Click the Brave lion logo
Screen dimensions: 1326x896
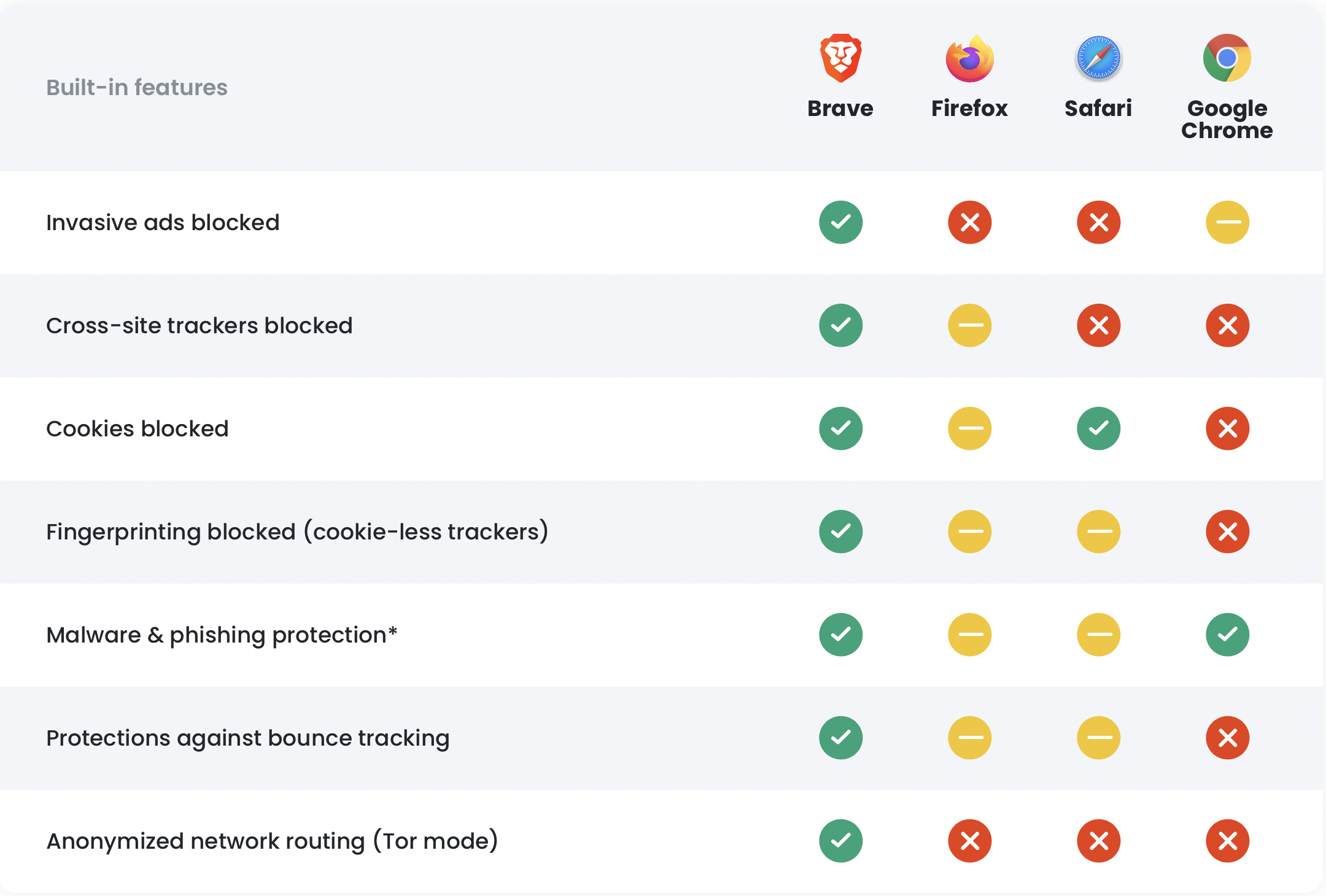pos(840,58)
